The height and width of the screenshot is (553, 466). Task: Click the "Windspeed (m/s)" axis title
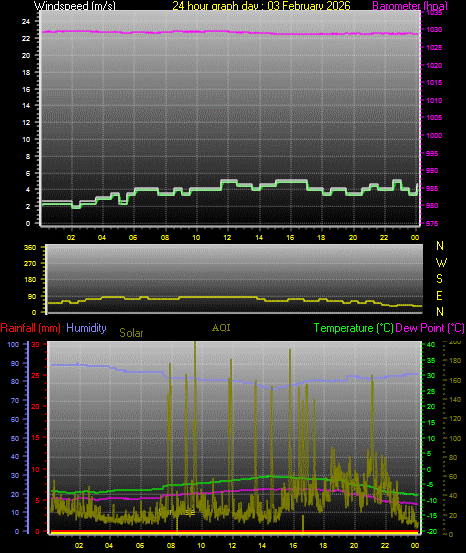(74, 6)
